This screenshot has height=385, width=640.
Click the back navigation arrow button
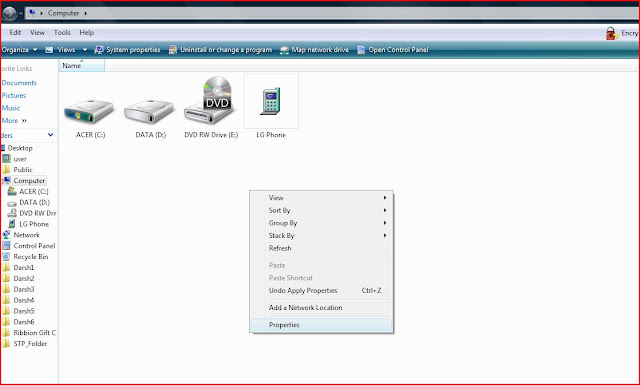[9, 13]
